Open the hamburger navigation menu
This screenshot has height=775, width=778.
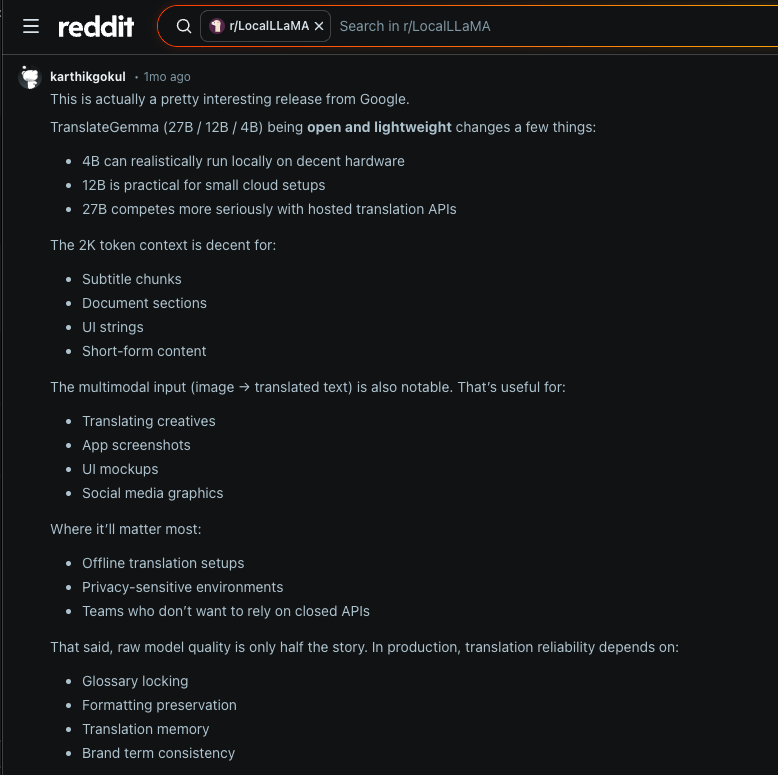coord(31,27)
